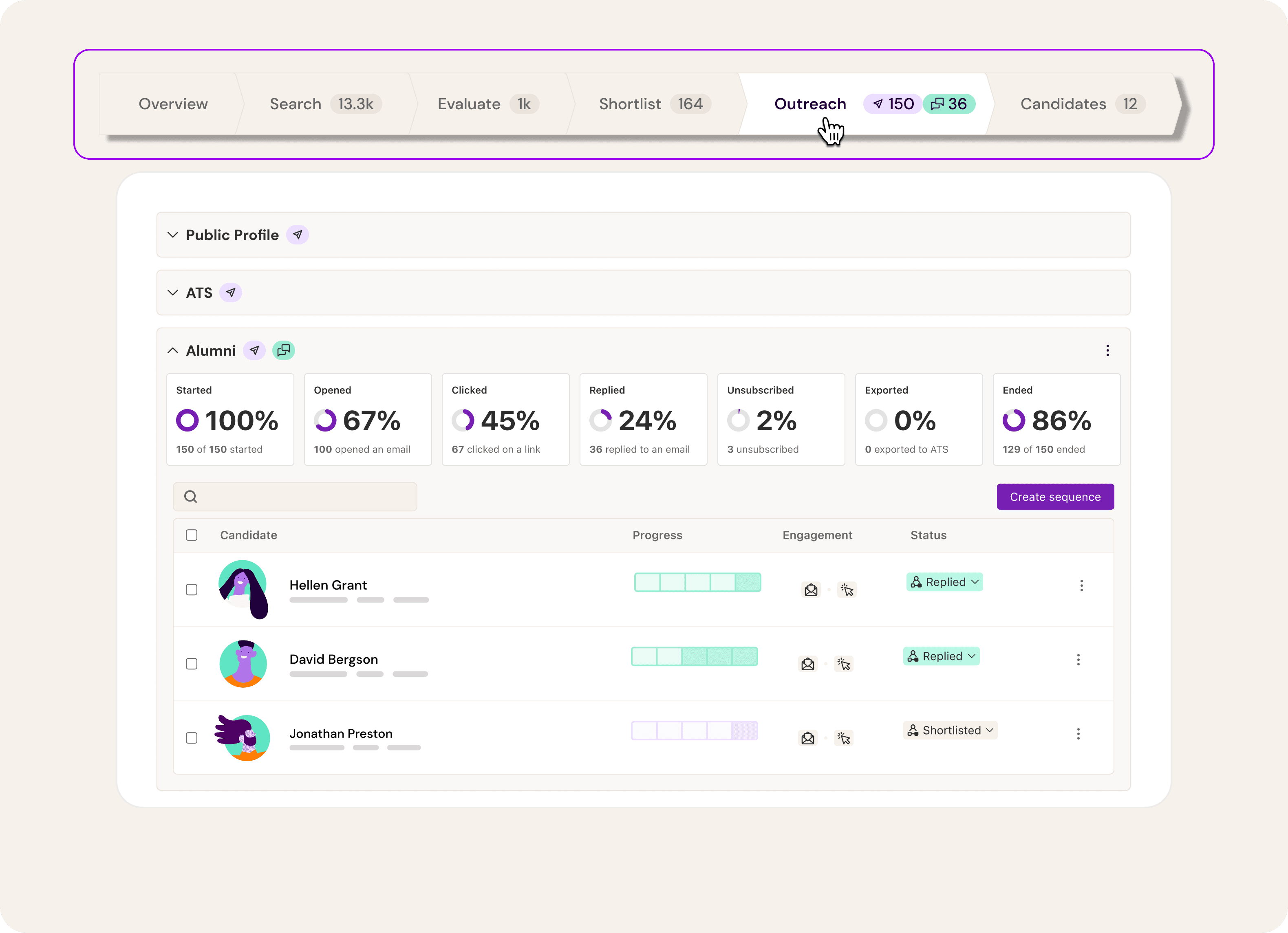Click the email opened icon for Hellen Grant
Viewport: 1288px width, 933px height.
pos(811,590)
